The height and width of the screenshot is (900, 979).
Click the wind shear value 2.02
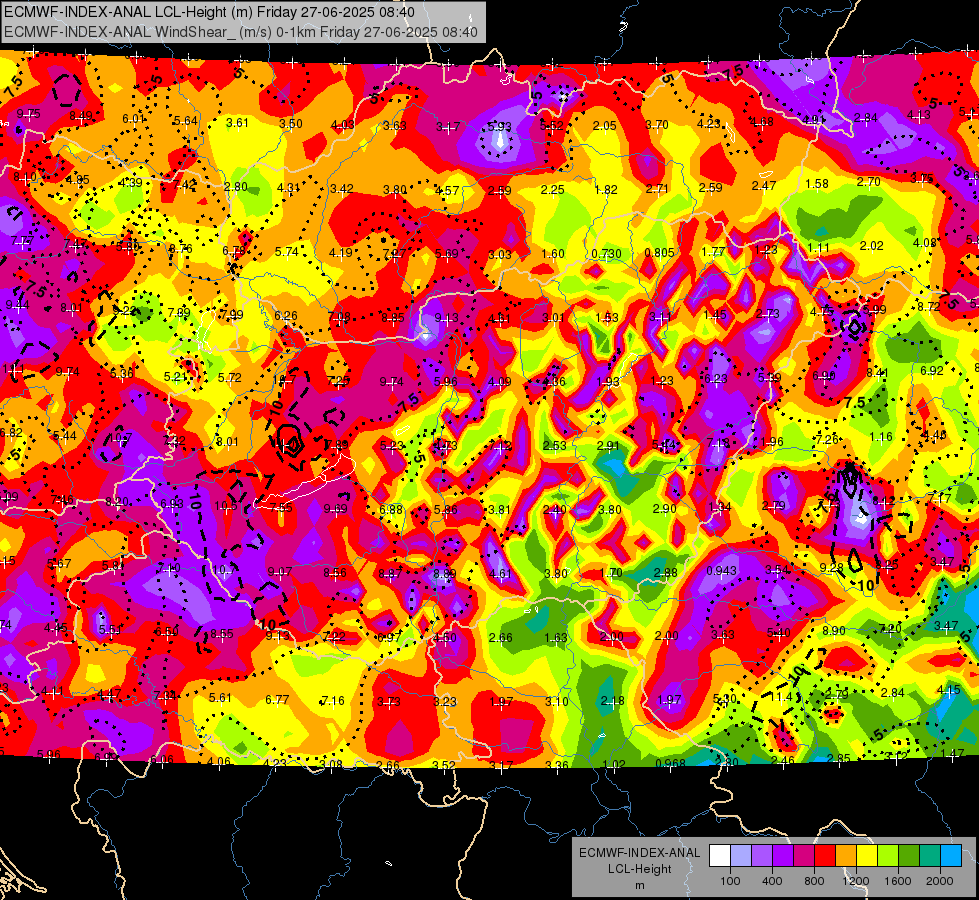(x=872, y=246)
